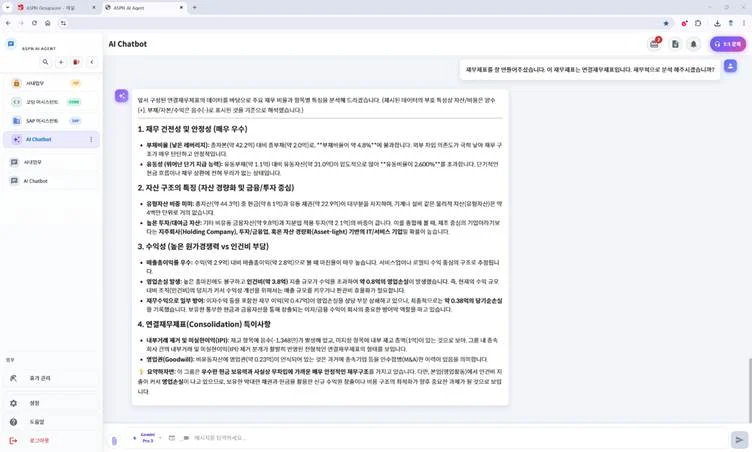
Task: Open browser profile icon
Action: tap(730, 23)
